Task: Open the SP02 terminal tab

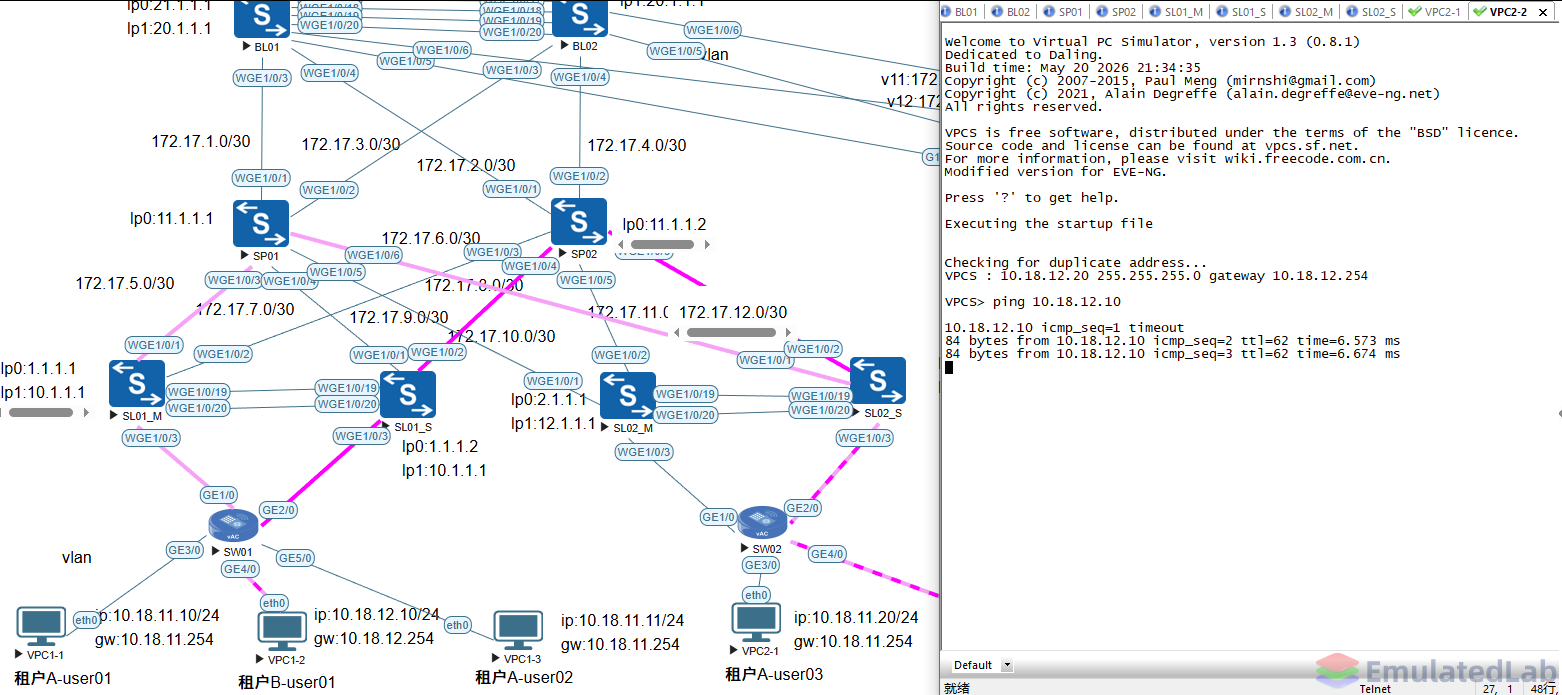Action: [1116, 12]
